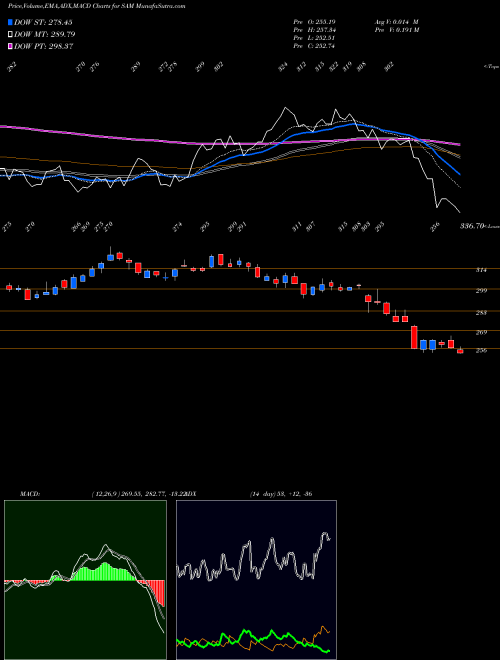Open the green MACD histogram chart
The width and height of the screenshot is (500, 660).
coord(85,580)
